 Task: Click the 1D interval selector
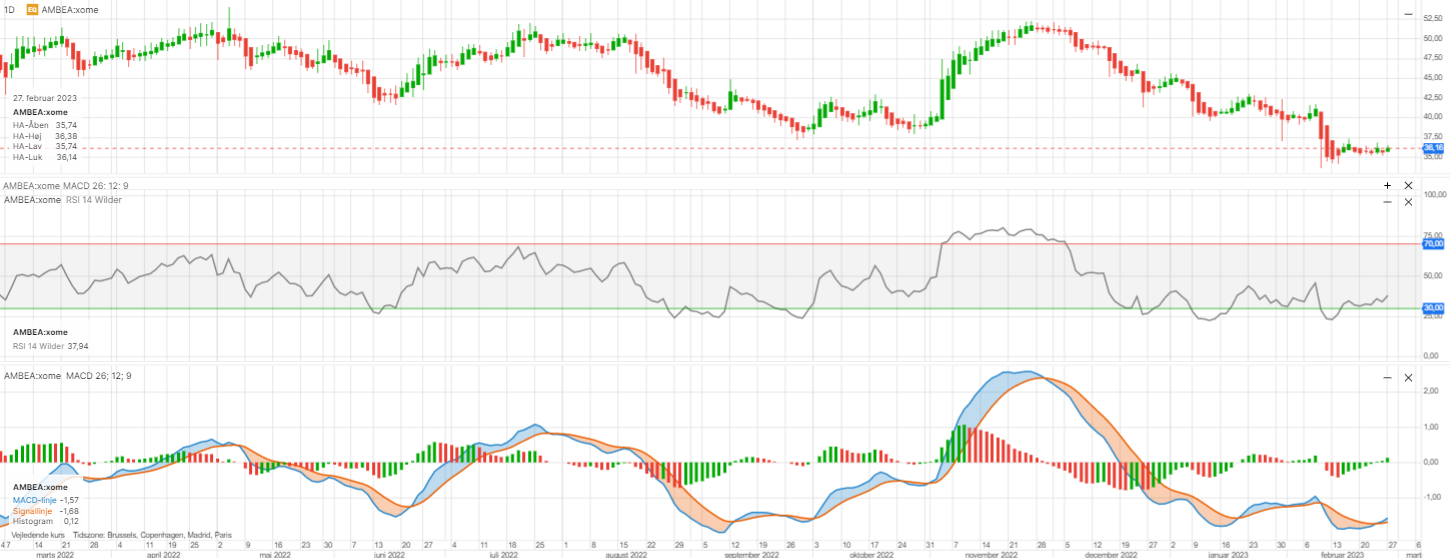coord(10,8)
